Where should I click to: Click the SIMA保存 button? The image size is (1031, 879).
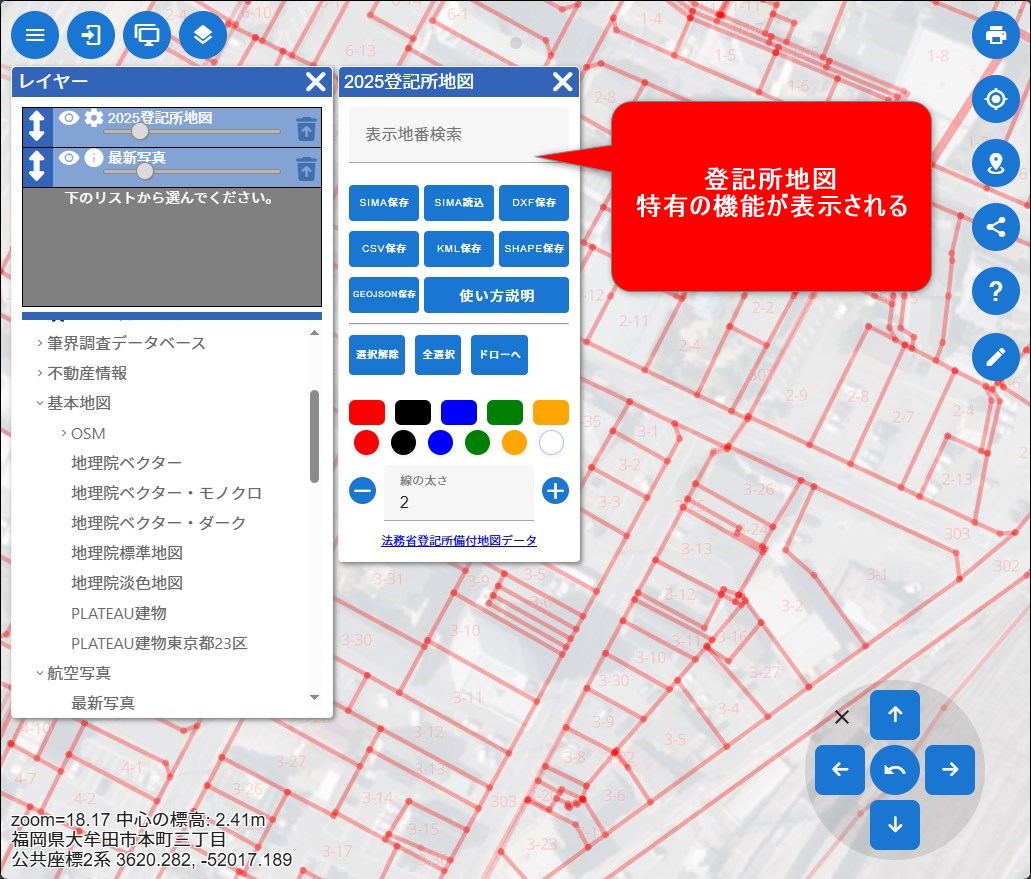384,203
